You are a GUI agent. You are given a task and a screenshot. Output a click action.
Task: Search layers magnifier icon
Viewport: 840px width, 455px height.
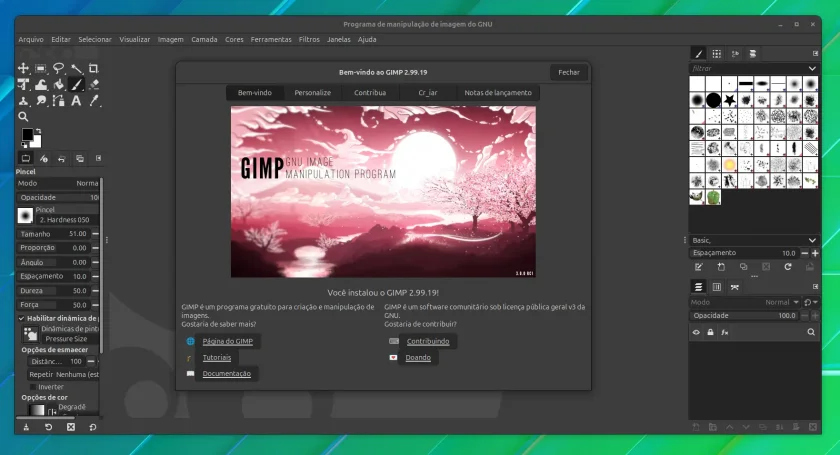811,332
